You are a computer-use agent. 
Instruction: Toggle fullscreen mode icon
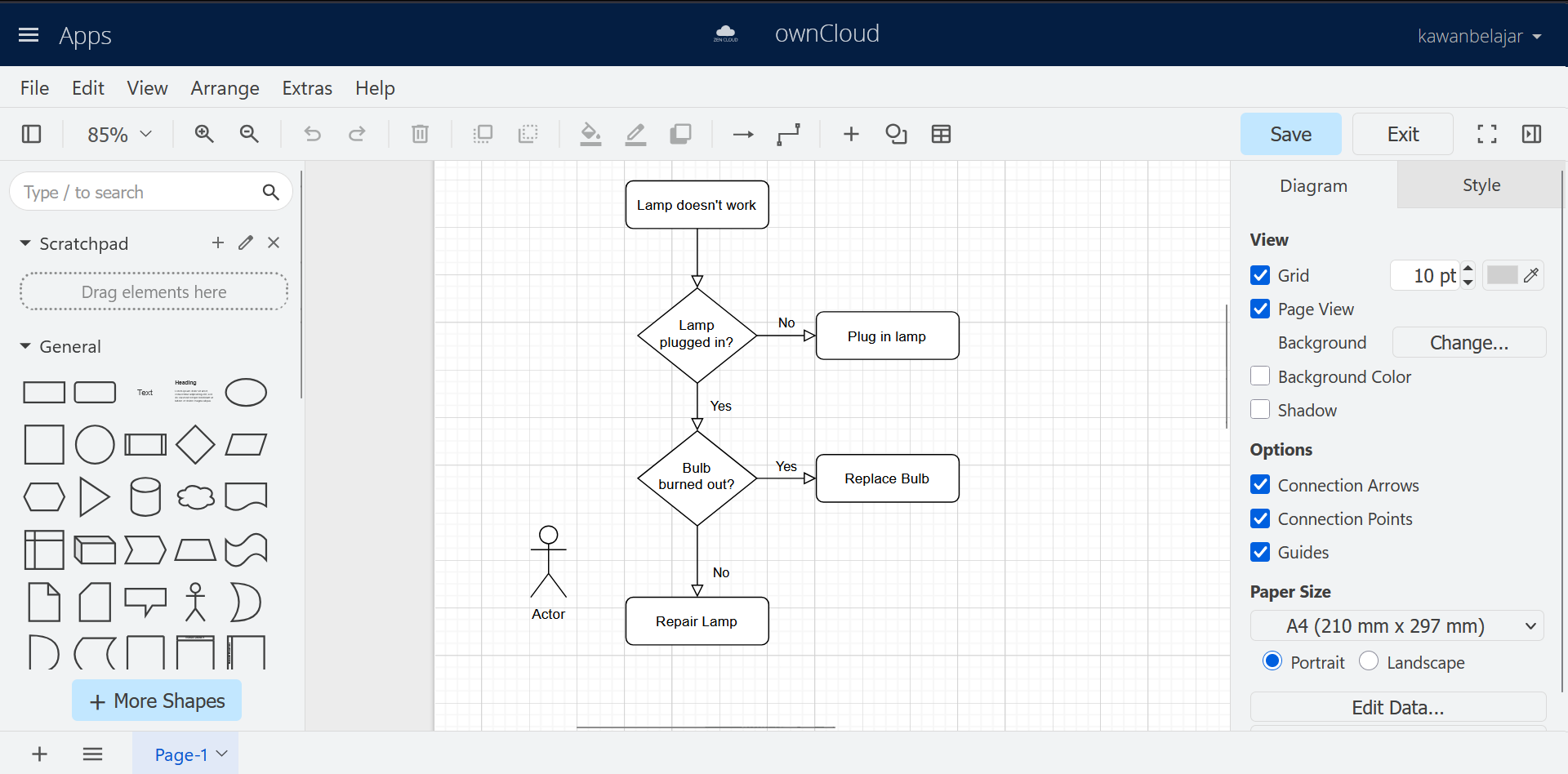coord(1486,134)
